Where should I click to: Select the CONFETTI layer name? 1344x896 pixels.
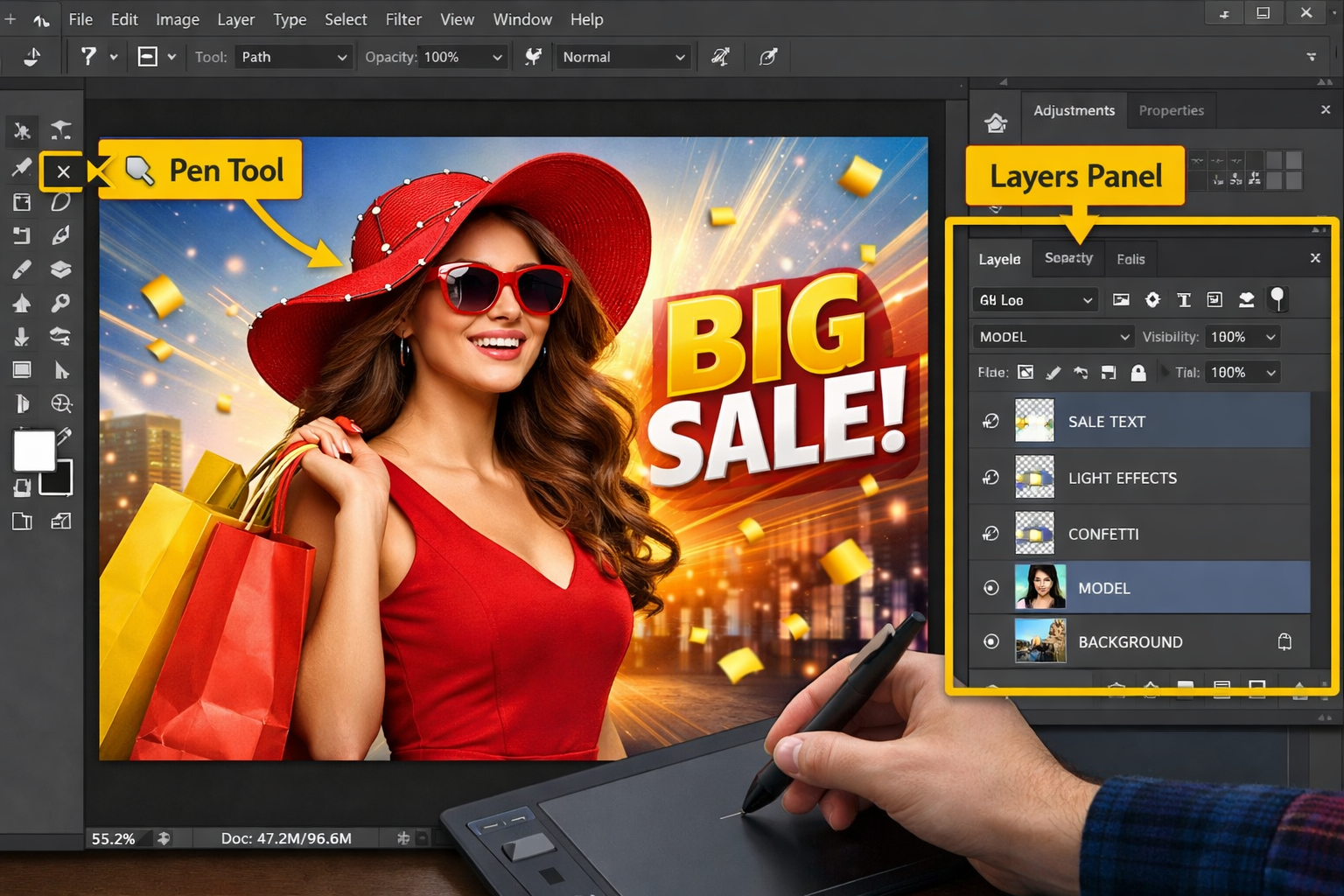coord(1102,534)
